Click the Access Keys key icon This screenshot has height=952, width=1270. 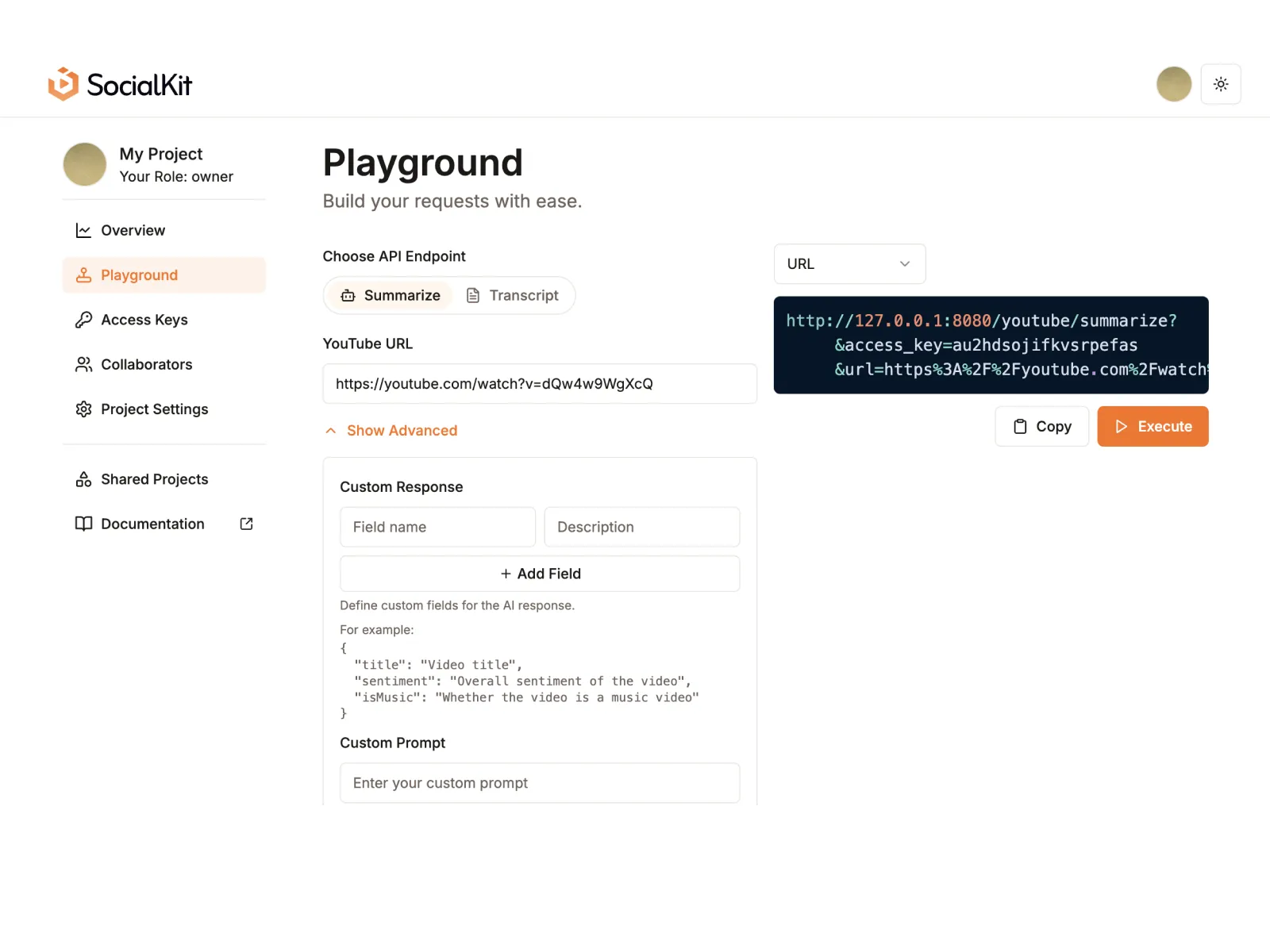coord(83,320)
